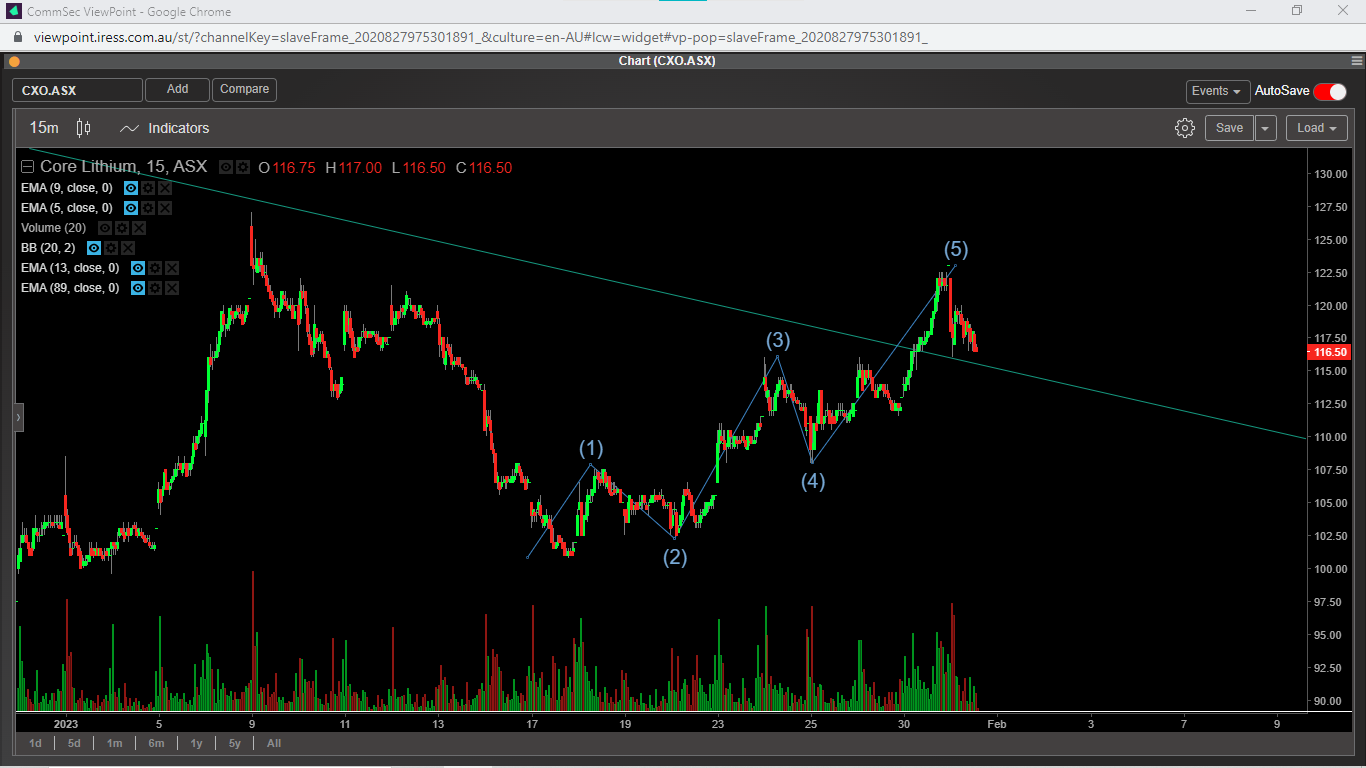Click the browser address bar URL

tap(480, 37)
